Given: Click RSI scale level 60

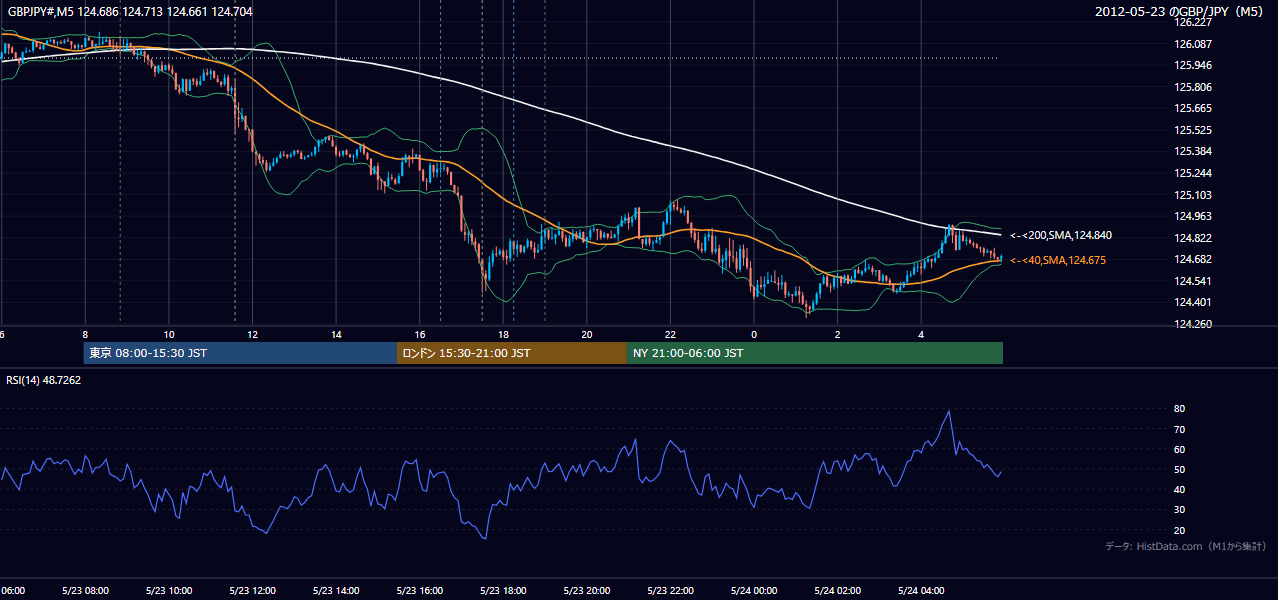Looking at the screenshot, I should [x=1180, y=449].
